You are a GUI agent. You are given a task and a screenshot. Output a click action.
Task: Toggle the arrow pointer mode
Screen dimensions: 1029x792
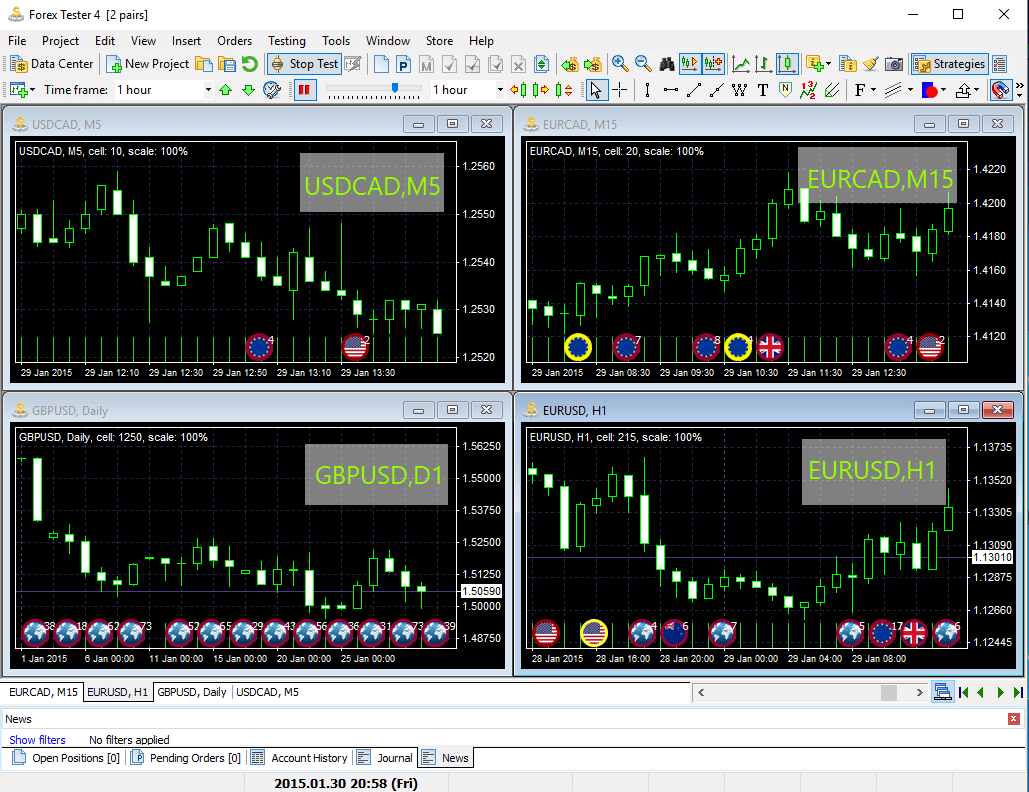(x=595, y=90)
